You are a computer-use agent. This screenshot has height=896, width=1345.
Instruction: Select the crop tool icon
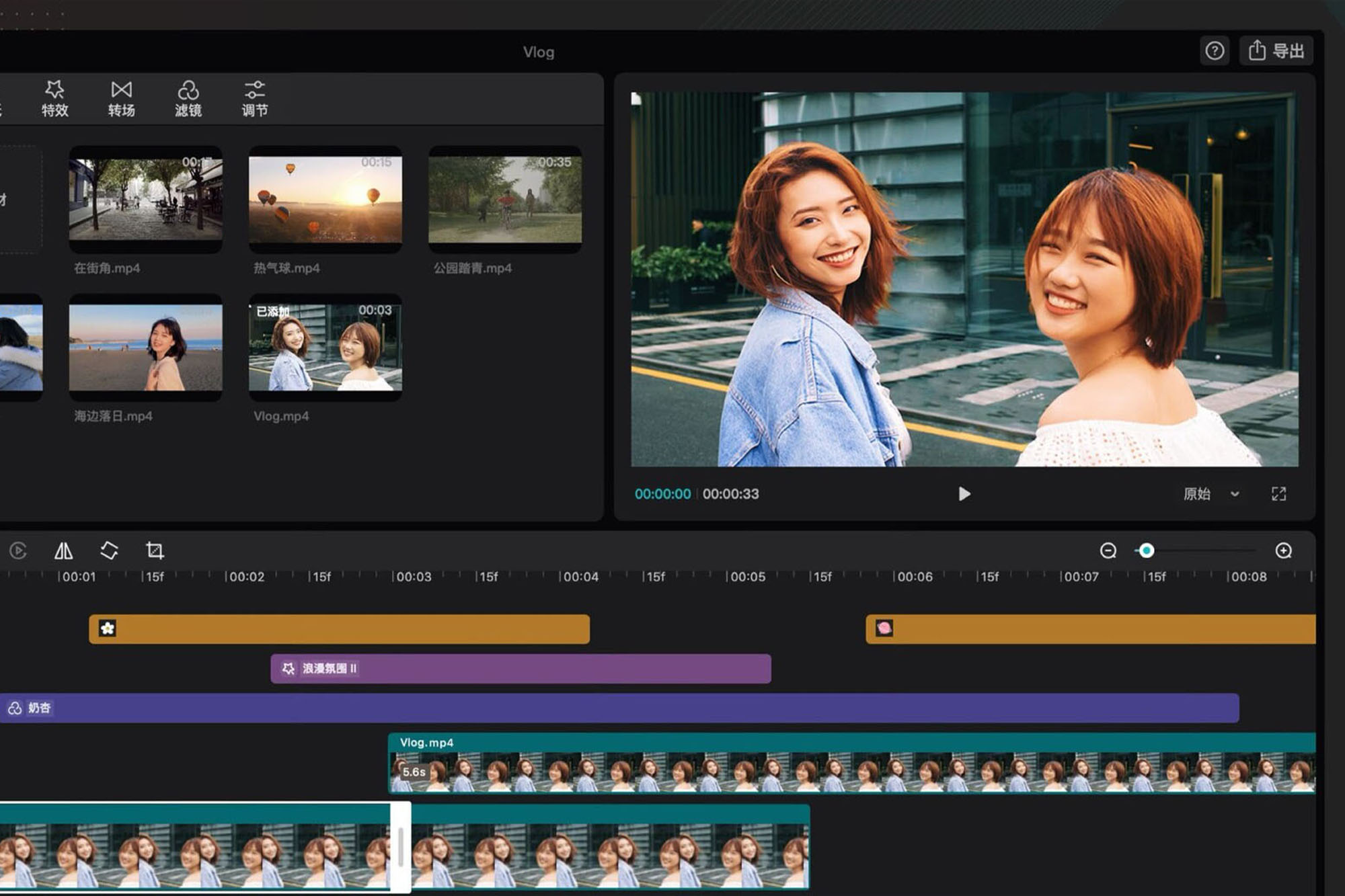point(155,551)
